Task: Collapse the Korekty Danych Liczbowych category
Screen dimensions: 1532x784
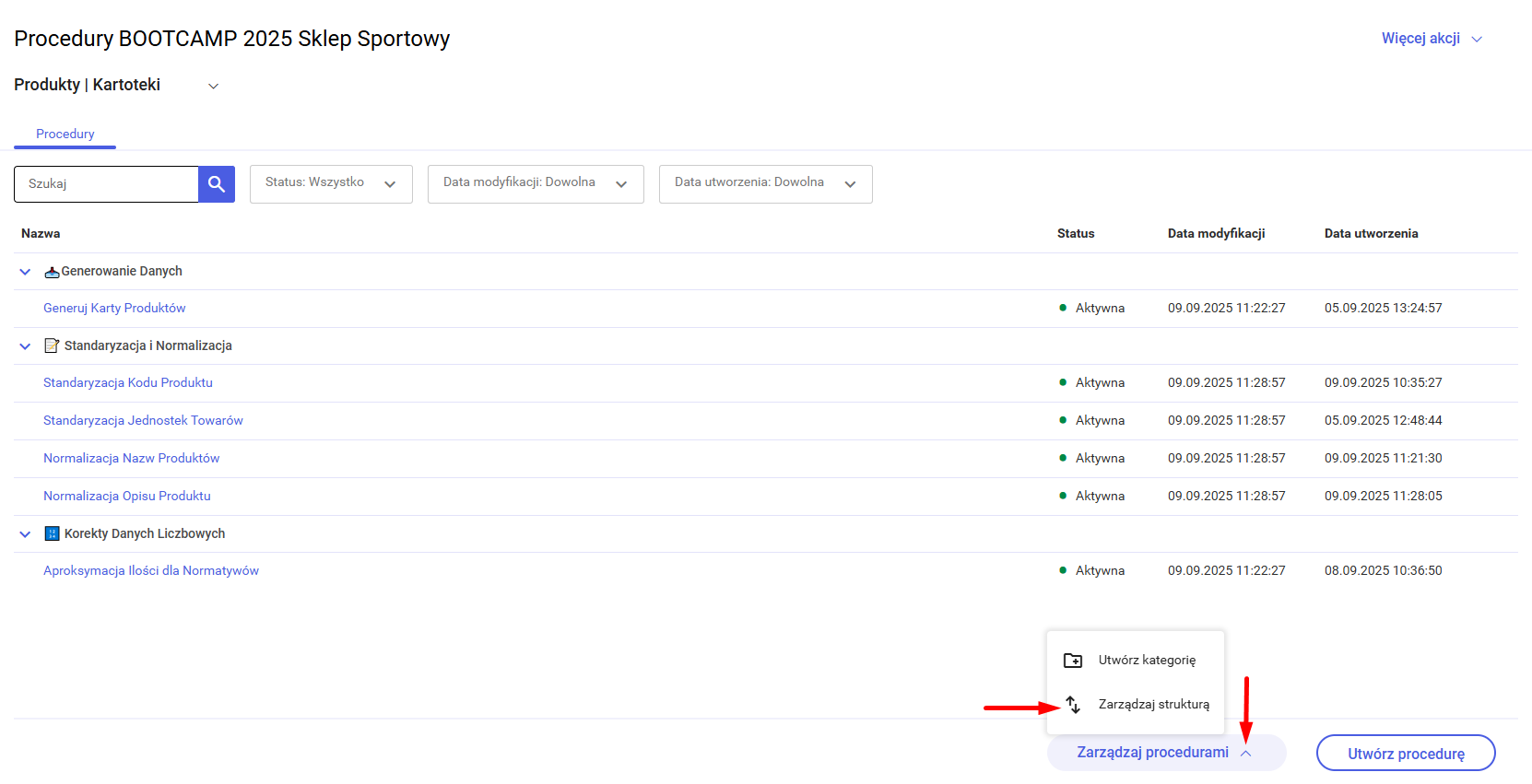Action: click(26, 534)
